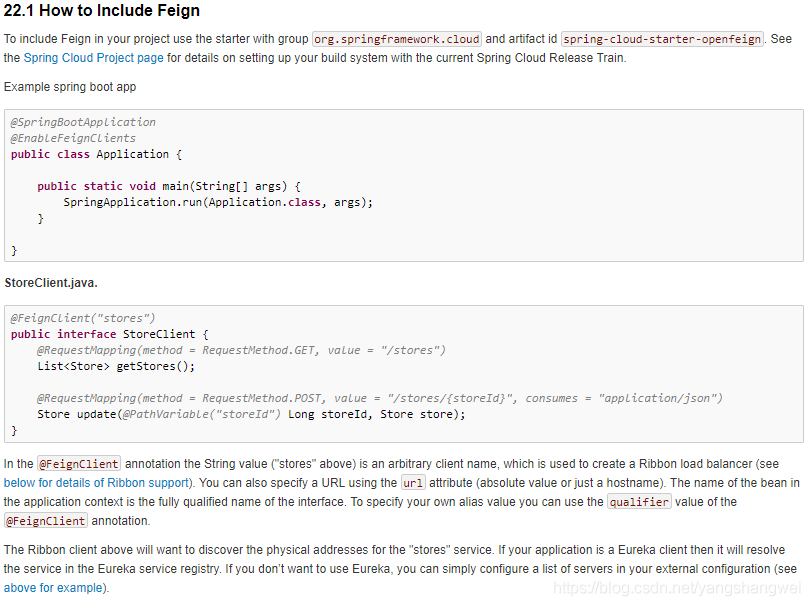Open the Spring Cloud Project page link

[x=93, y=58]
